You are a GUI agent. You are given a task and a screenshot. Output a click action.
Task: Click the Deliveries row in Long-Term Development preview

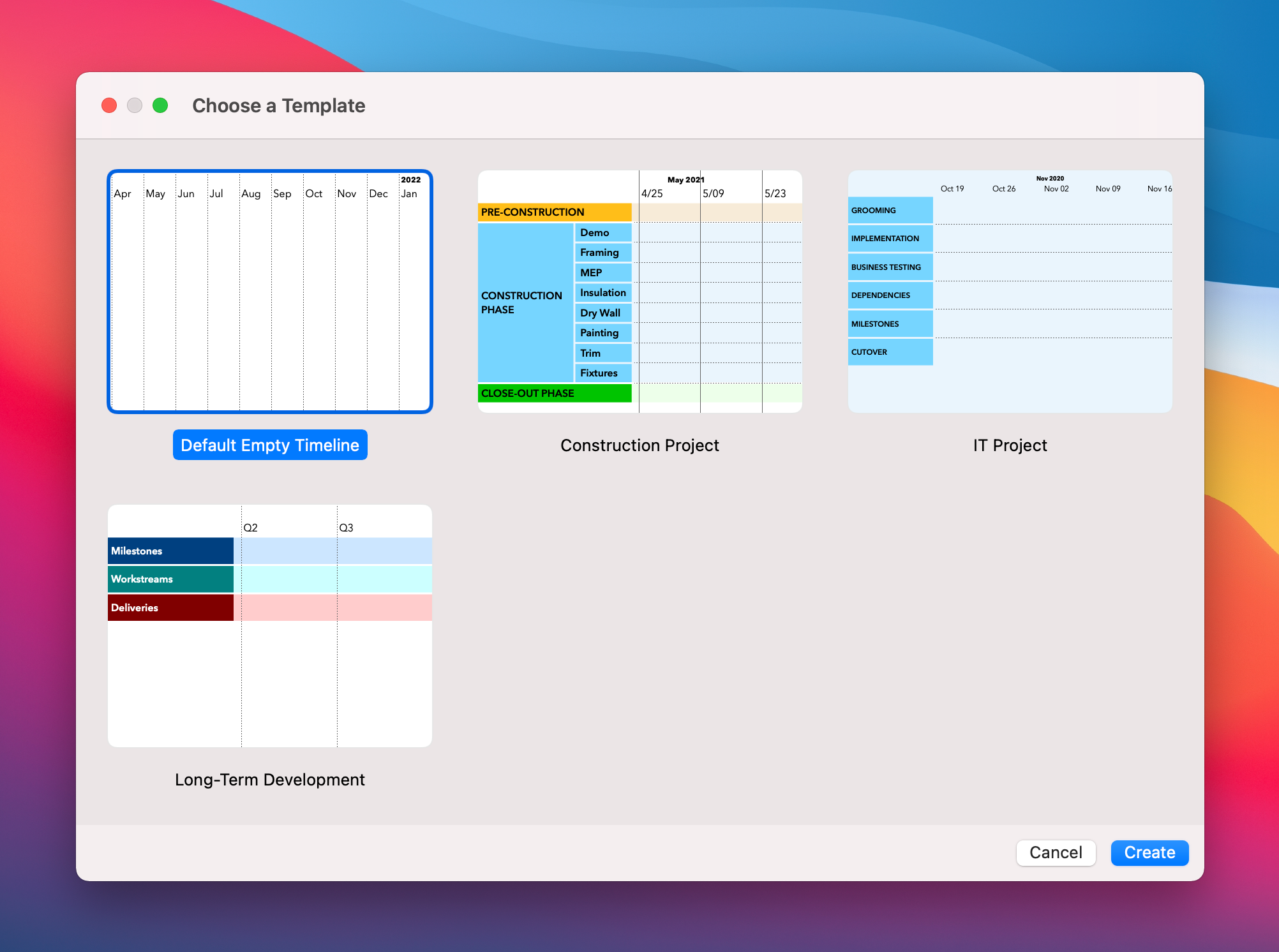click(x=170, y=607)
